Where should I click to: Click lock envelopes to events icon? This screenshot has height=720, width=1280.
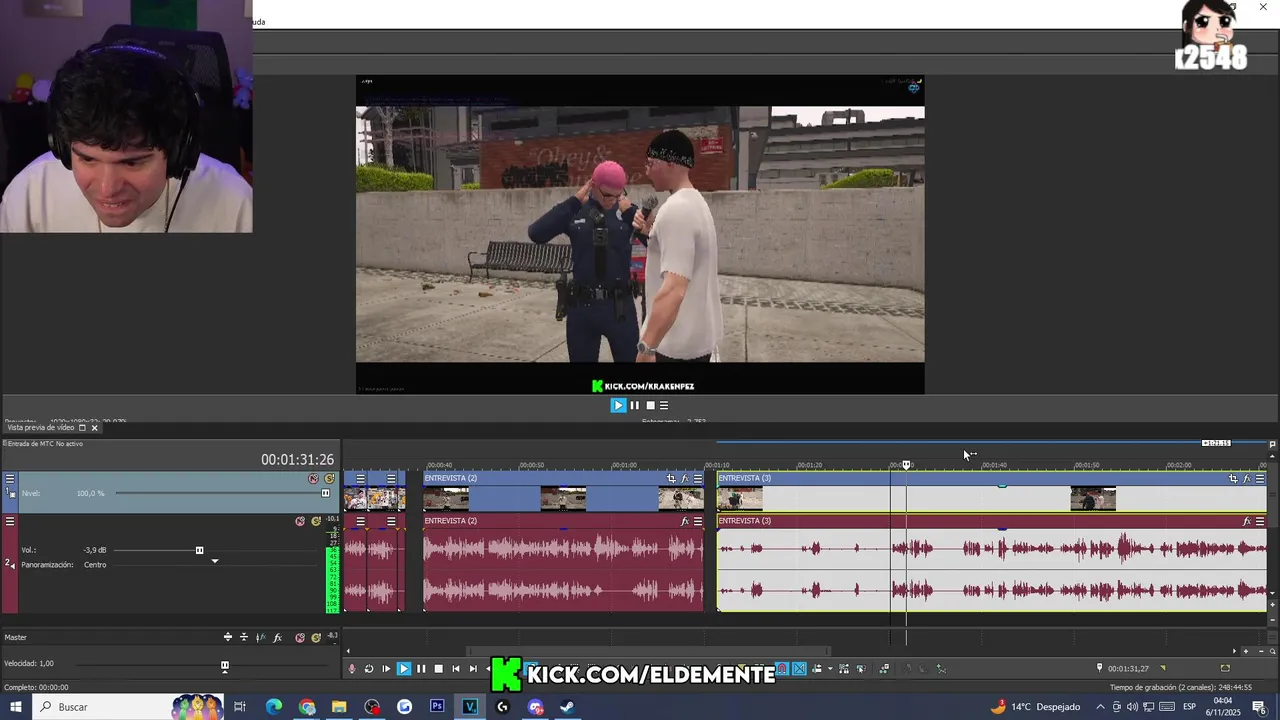click(x=844, y=669)
